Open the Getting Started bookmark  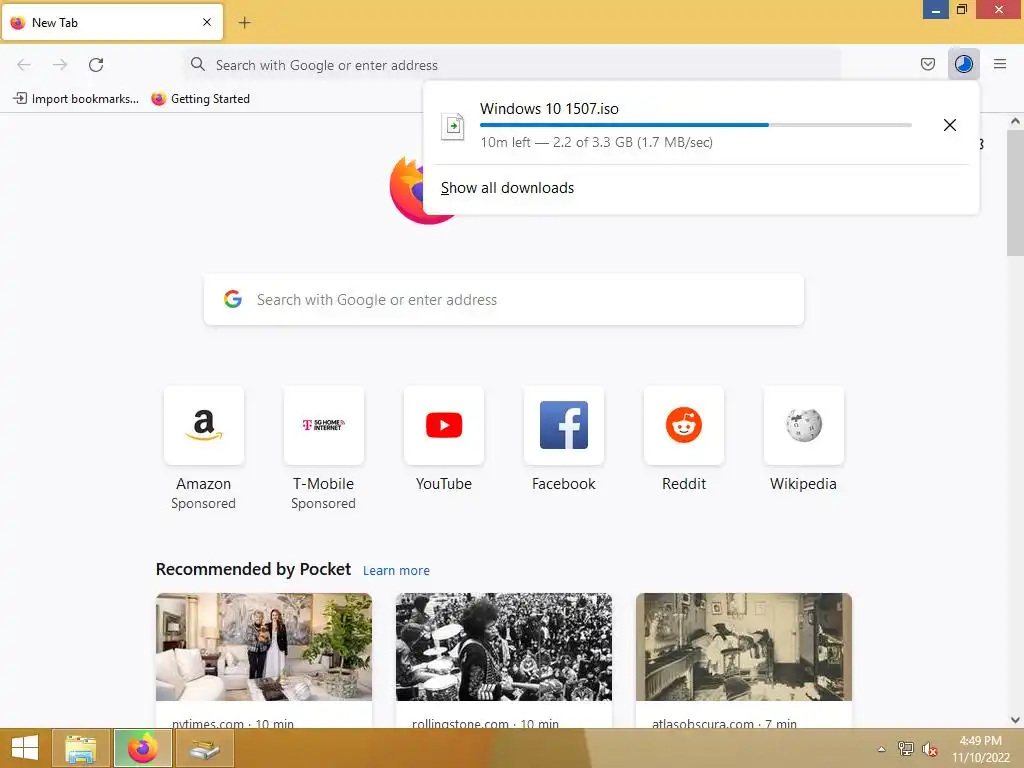coord(200,99)
